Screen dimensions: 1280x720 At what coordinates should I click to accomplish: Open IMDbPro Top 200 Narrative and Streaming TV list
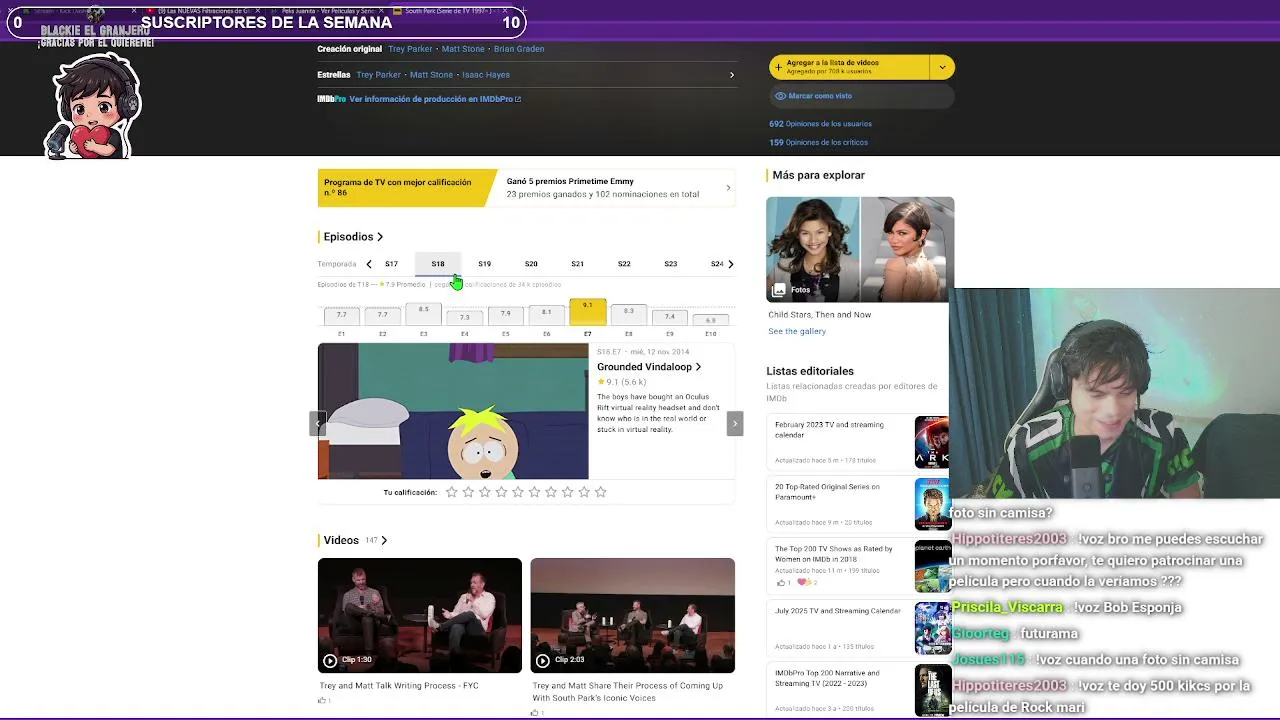[827, 678]
